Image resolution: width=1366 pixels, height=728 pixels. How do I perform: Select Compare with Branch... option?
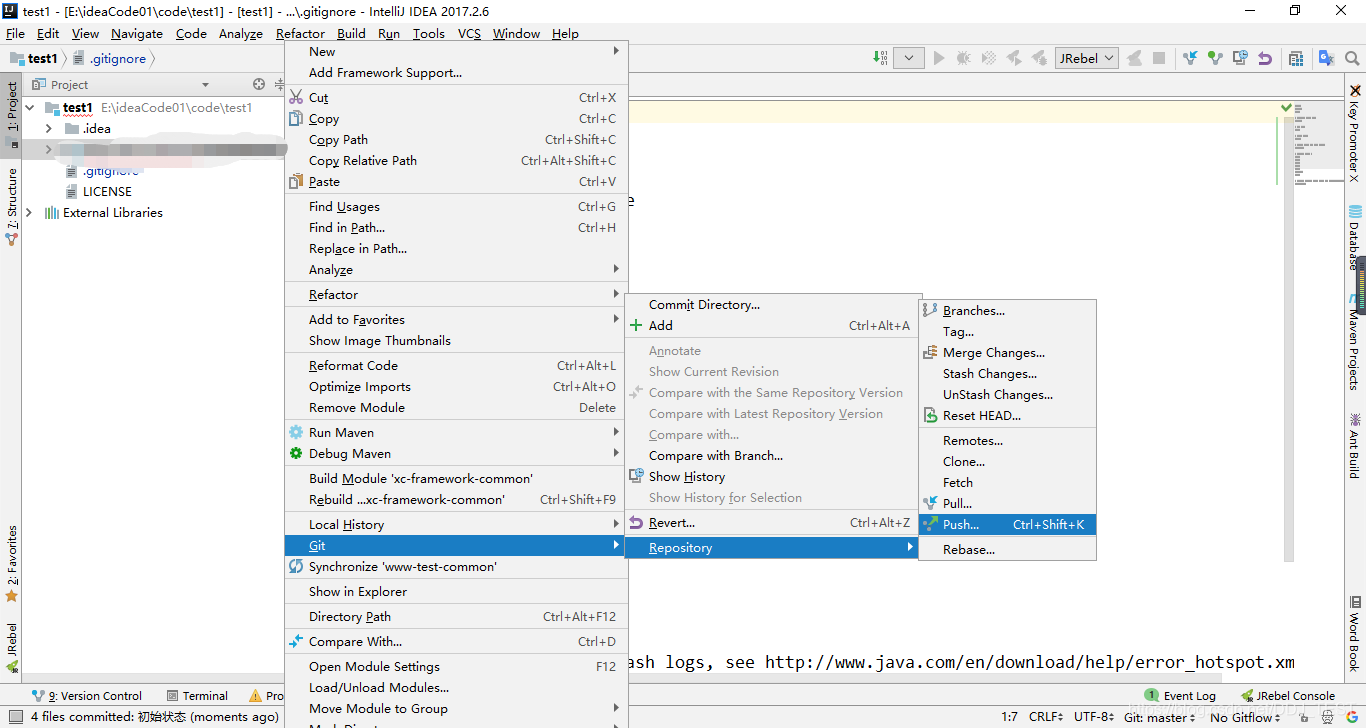pyautogui.click(x=772, y=455)
